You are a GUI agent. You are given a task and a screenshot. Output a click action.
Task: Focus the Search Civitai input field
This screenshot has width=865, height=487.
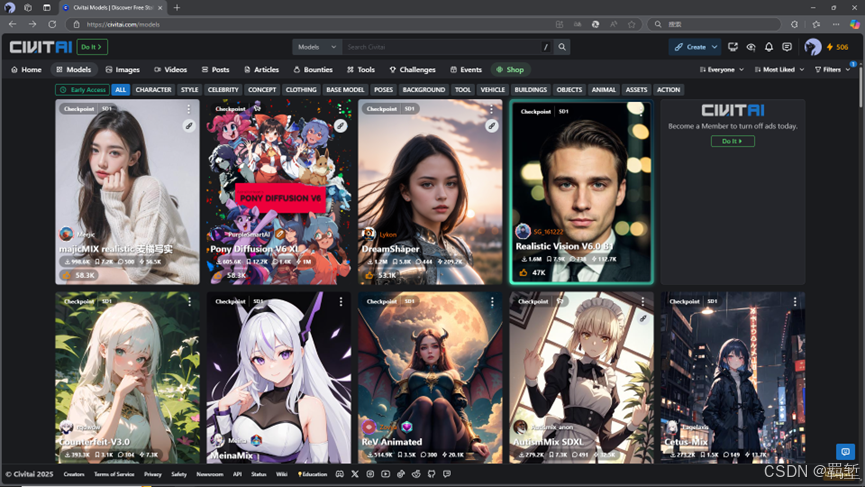point(441,47)
